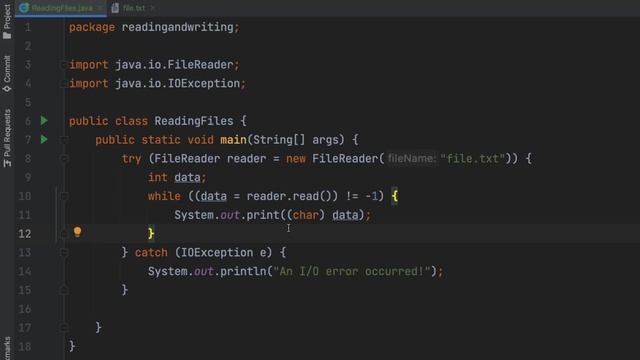Image resolution: width=640 pixels, height=360 pixels.
Task: Click line number 1 in the gutter
Action: (x=28, y=27)
